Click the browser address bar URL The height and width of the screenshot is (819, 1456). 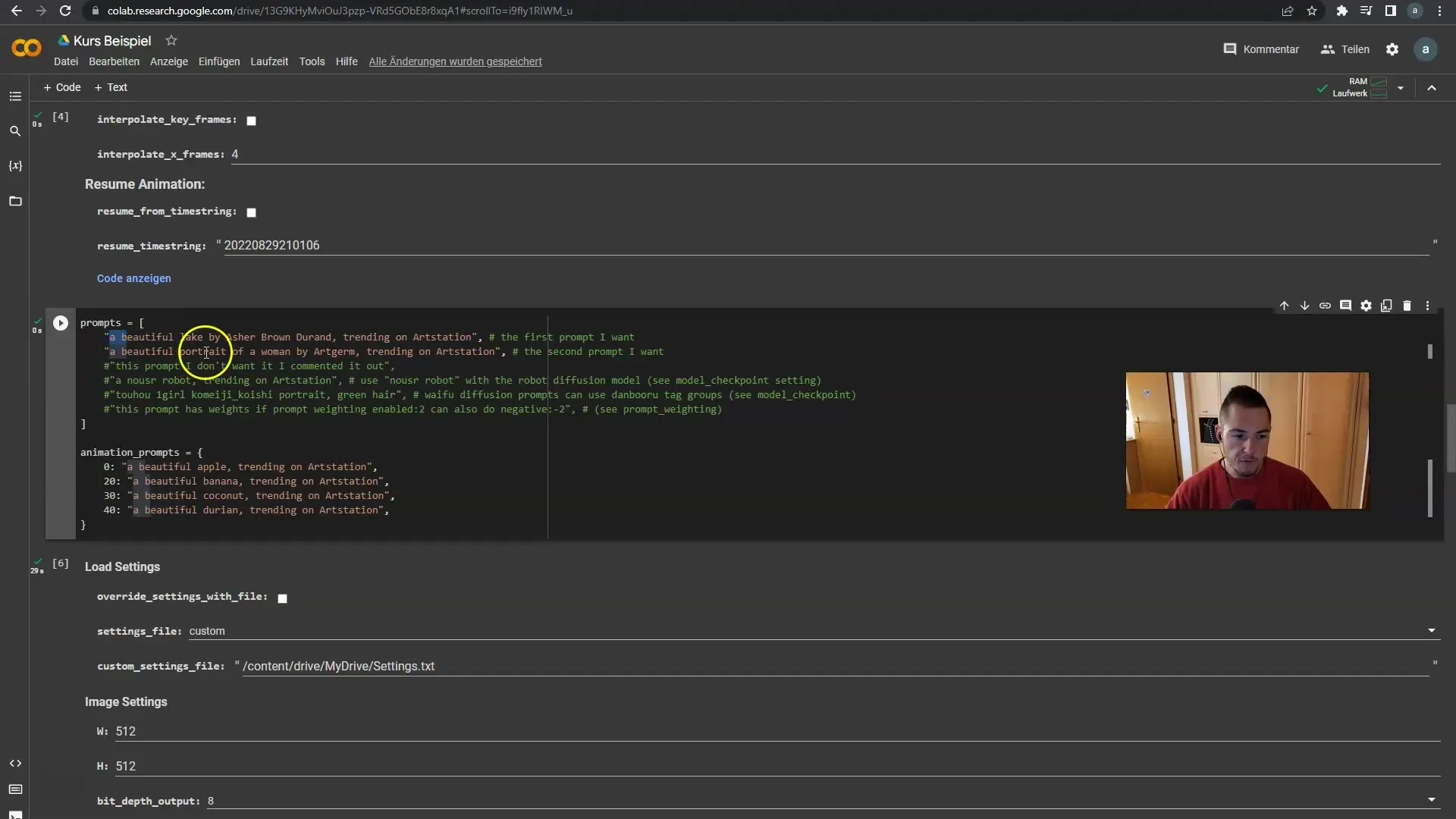click(x=340, y=11)
